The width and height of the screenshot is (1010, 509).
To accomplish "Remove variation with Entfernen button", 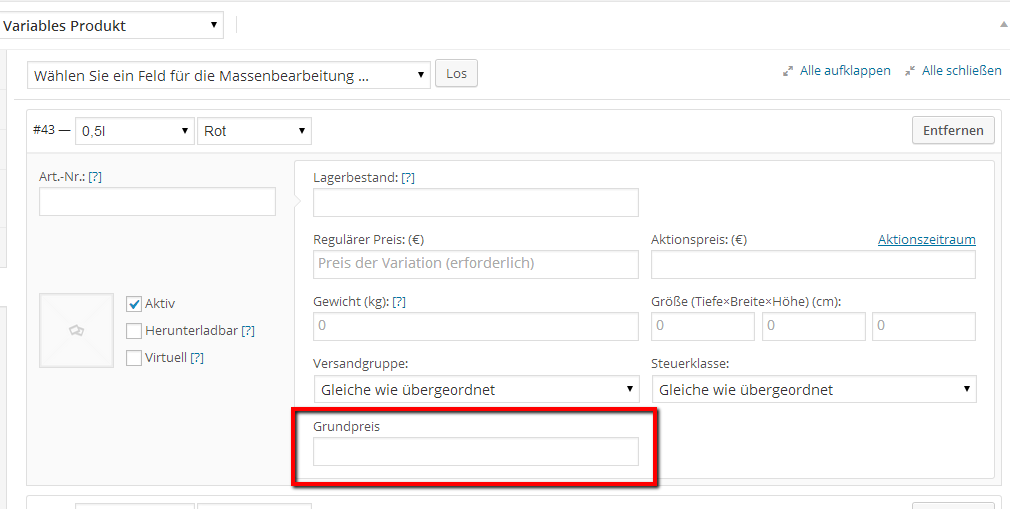I will pos(953,130).
